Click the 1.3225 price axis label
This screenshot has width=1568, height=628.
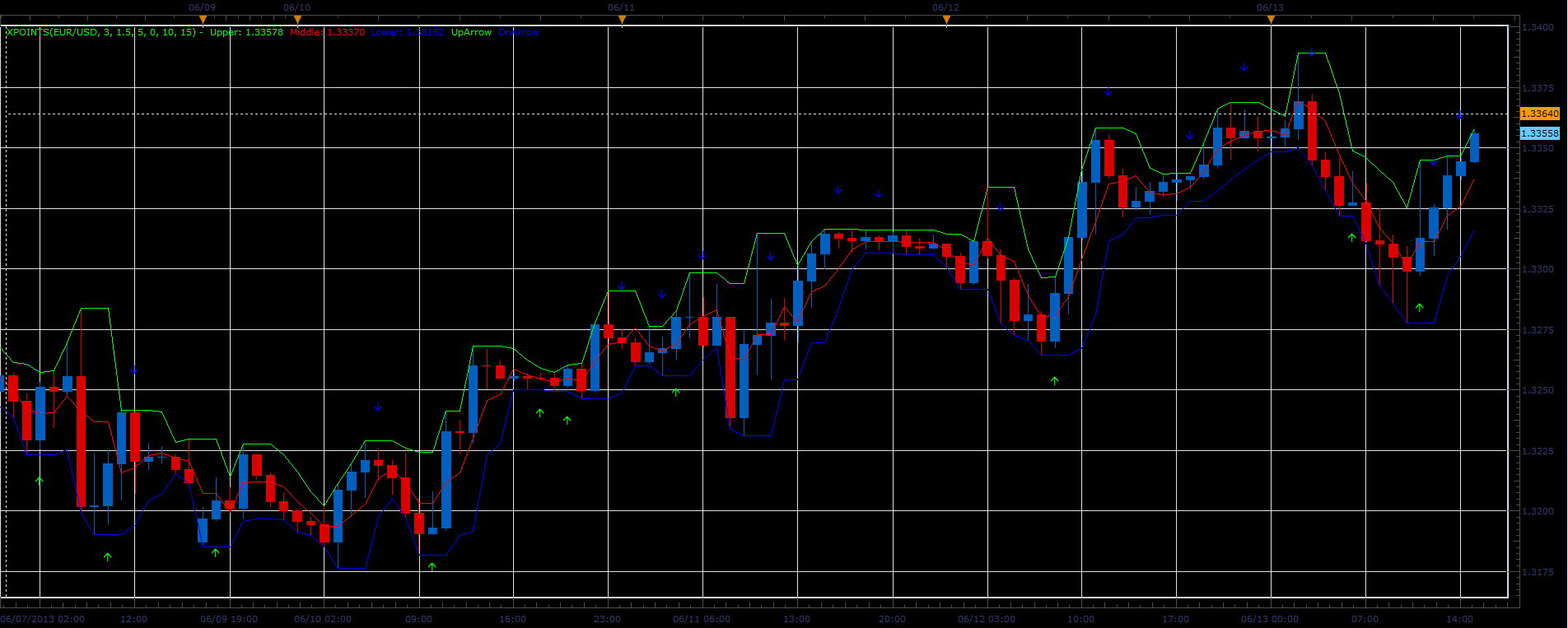(x=1538, y=451)
